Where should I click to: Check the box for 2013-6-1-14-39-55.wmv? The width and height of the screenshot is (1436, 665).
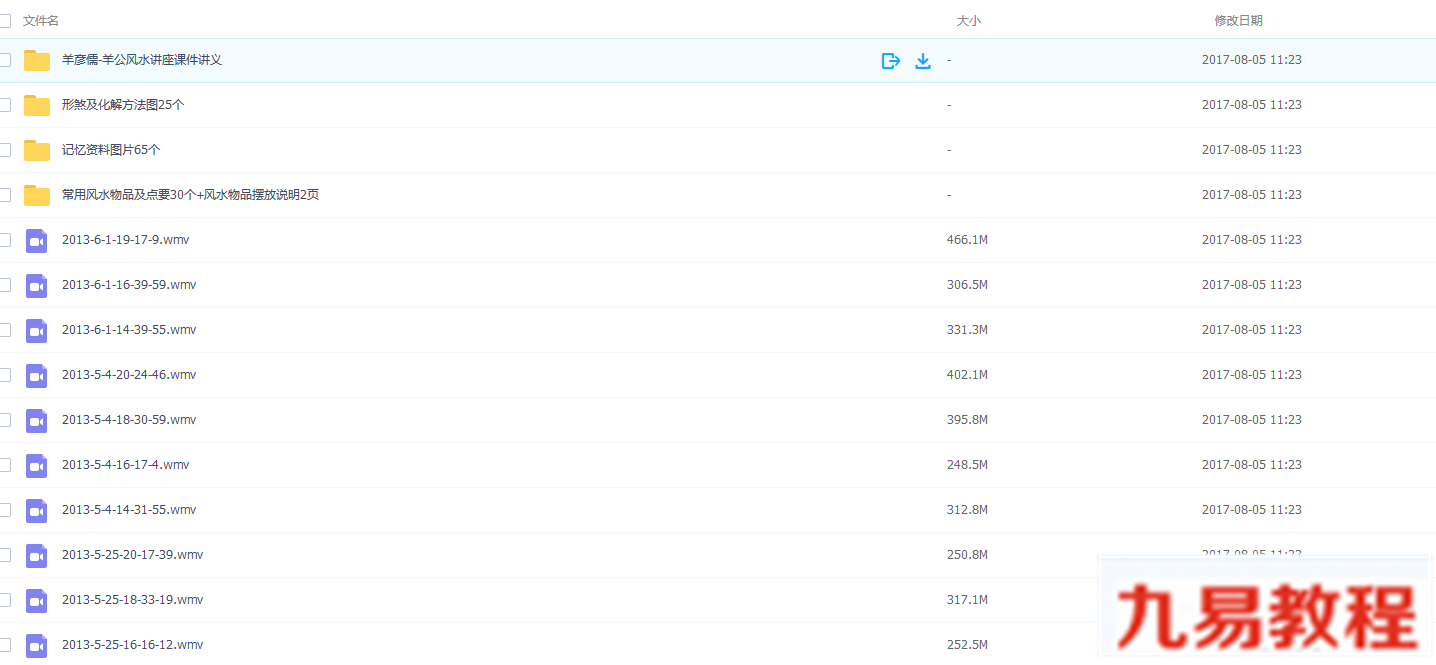point(4,330)
